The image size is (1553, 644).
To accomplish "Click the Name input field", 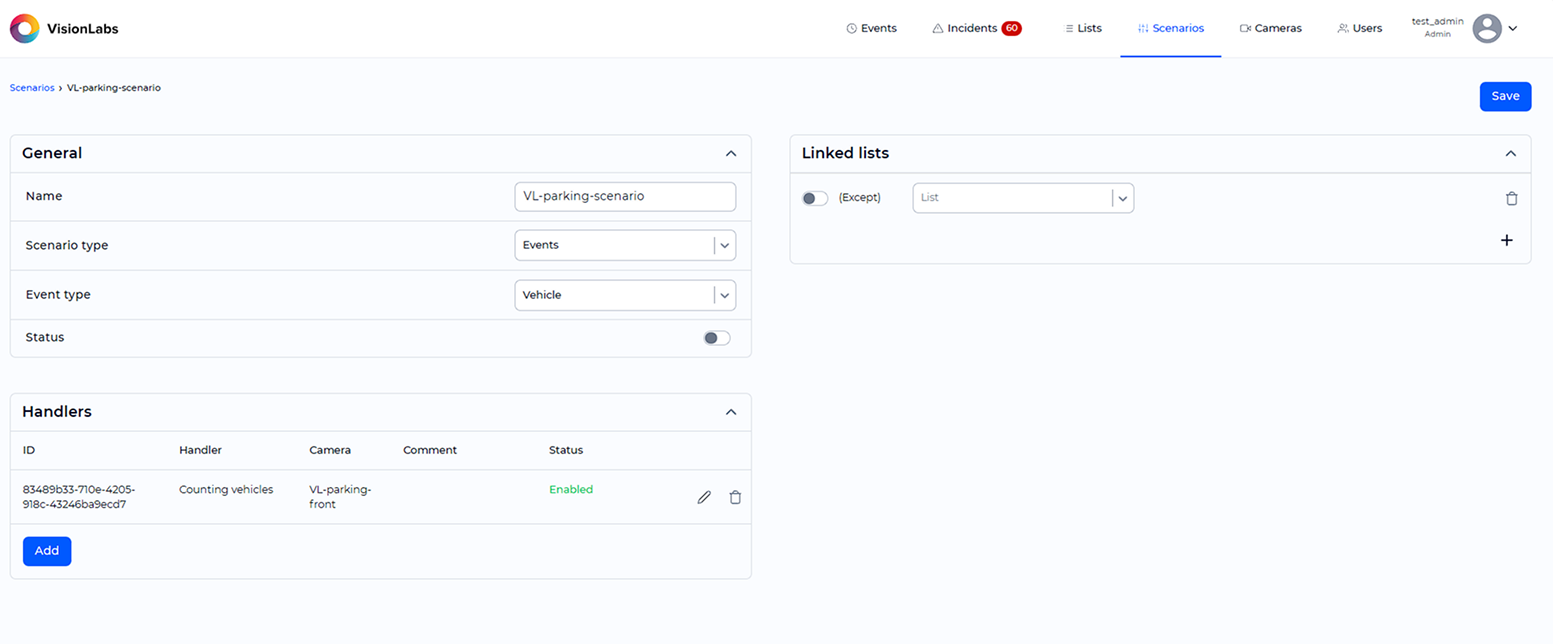I will [625, 197].
